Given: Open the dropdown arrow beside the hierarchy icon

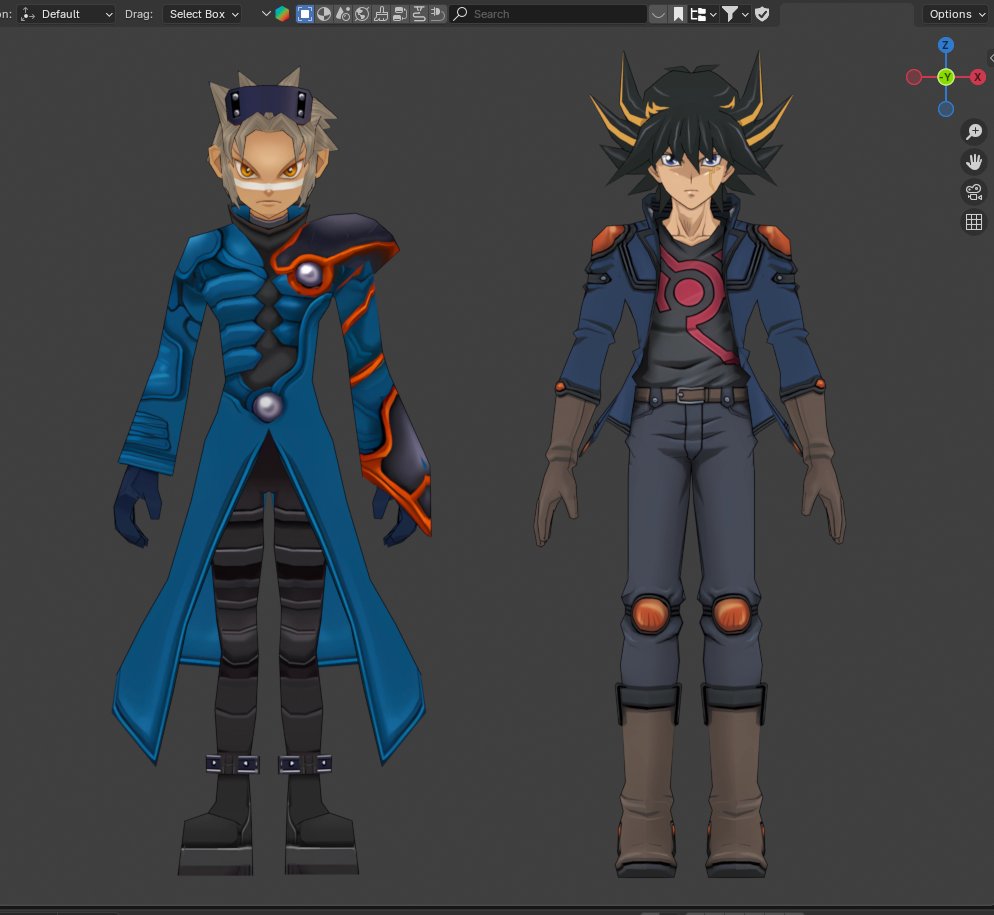Looking at the screenshot, I should pos(713,14).
